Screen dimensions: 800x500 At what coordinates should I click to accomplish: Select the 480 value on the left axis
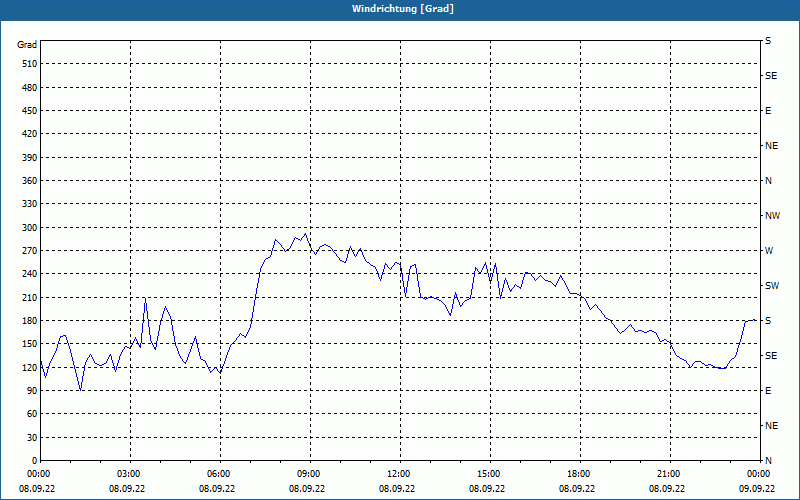coord(30,87)
